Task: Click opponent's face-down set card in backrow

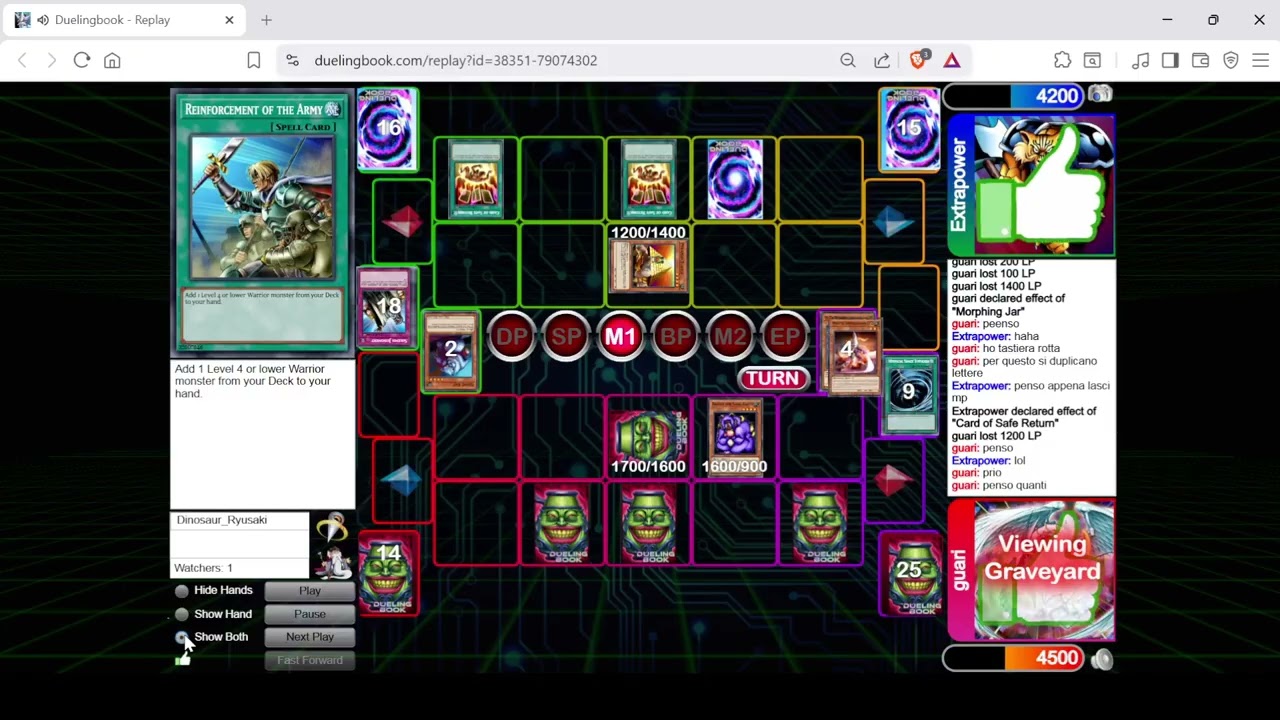Action: [735, 179]
